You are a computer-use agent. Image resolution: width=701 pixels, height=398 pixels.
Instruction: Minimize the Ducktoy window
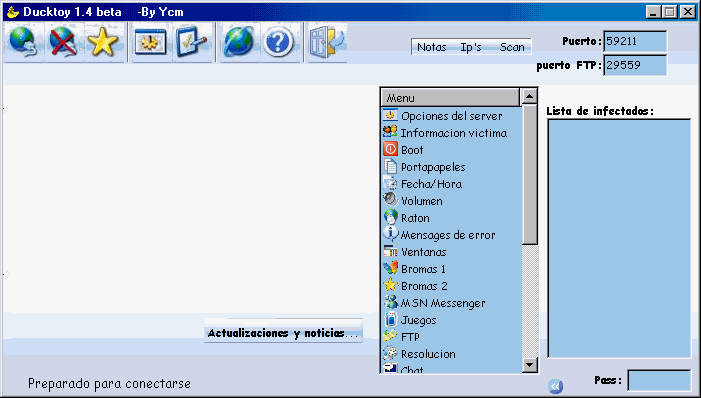coord(653,12)
